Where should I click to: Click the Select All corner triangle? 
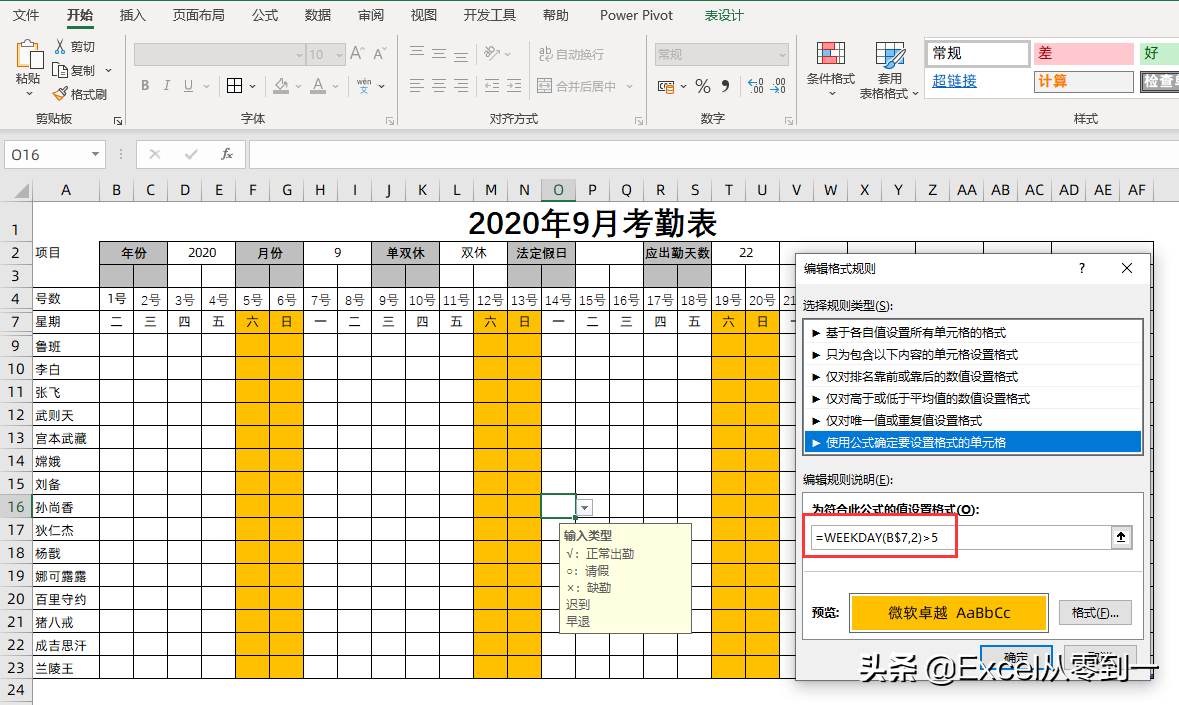pyautogui.click(x=21, y=190)
